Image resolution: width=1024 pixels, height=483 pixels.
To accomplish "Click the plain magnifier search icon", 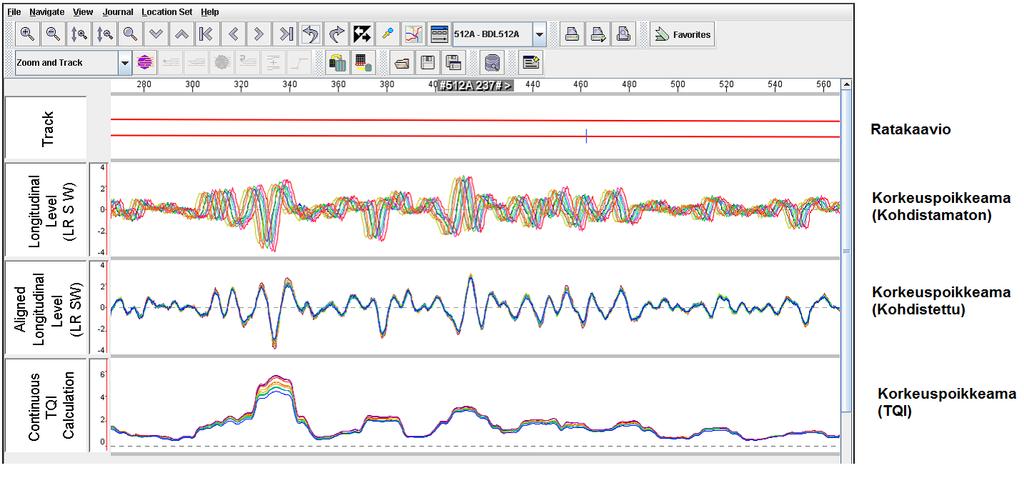I will tap(130, 34).
